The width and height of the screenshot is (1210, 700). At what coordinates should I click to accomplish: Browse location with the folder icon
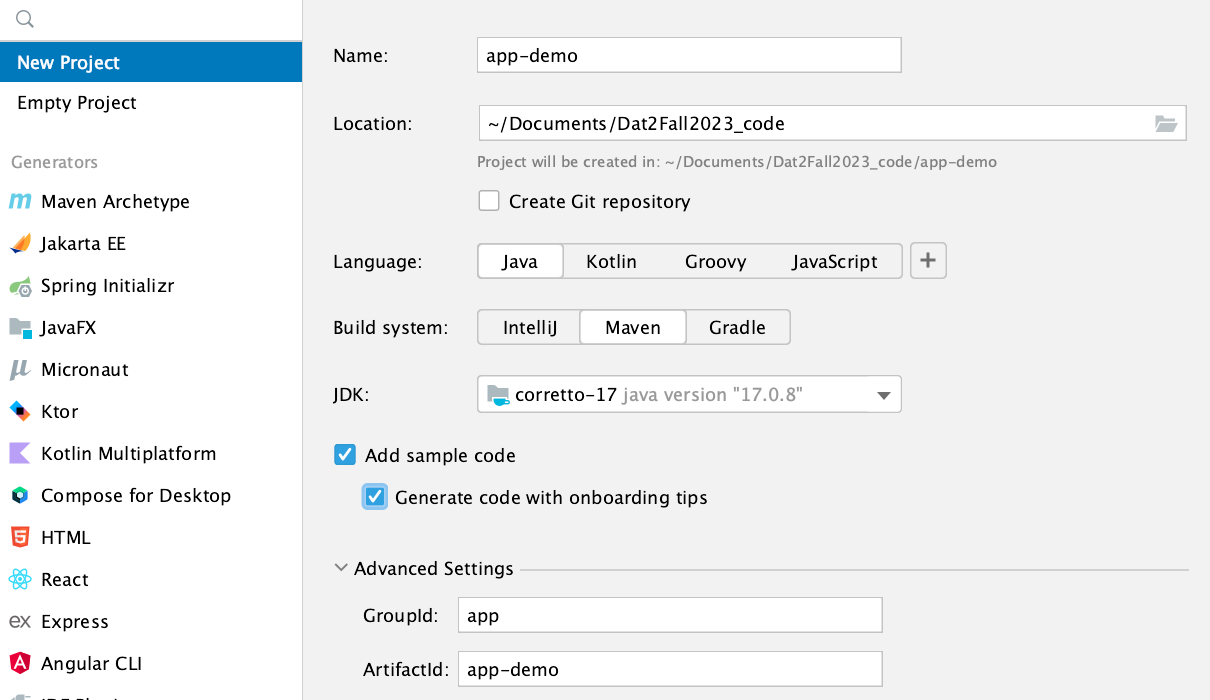tap(1165, 124)
